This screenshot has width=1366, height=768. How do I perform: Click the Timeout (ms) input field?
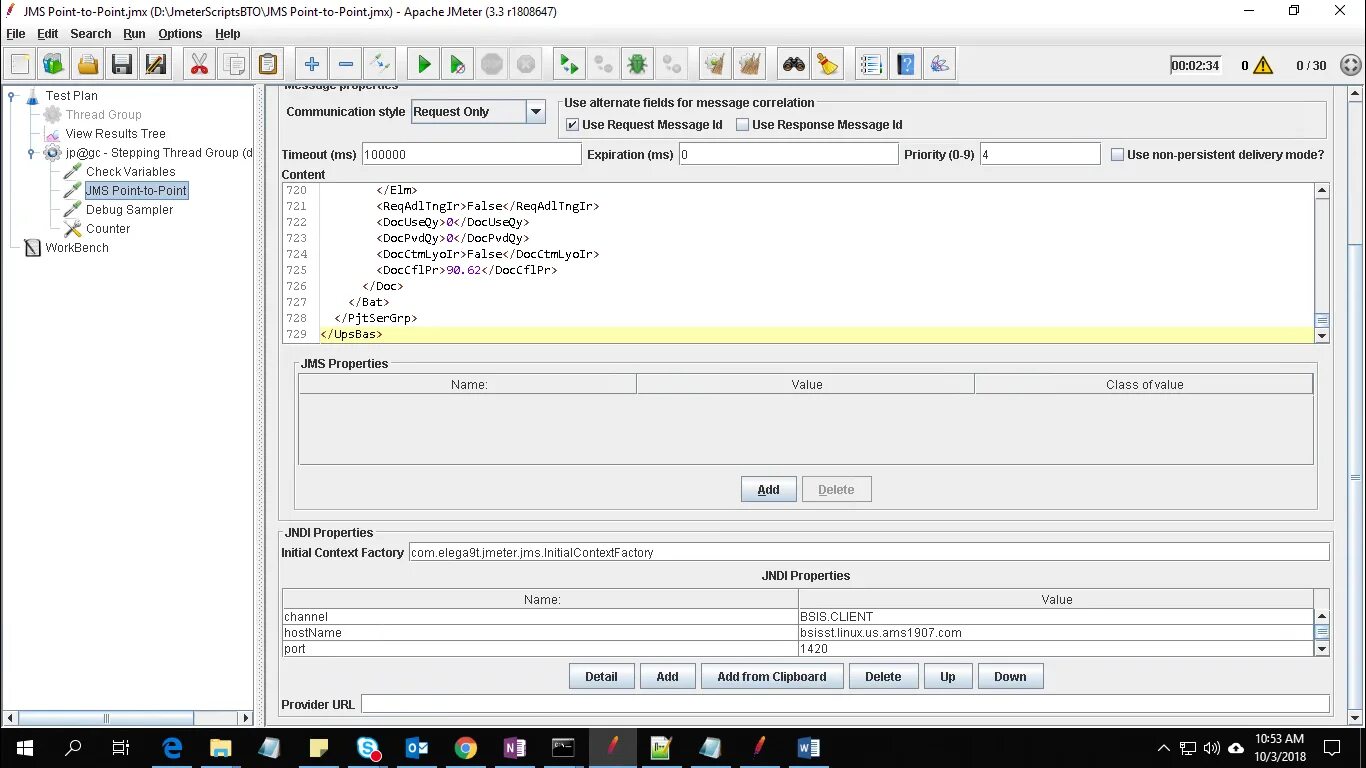point(471,155)
